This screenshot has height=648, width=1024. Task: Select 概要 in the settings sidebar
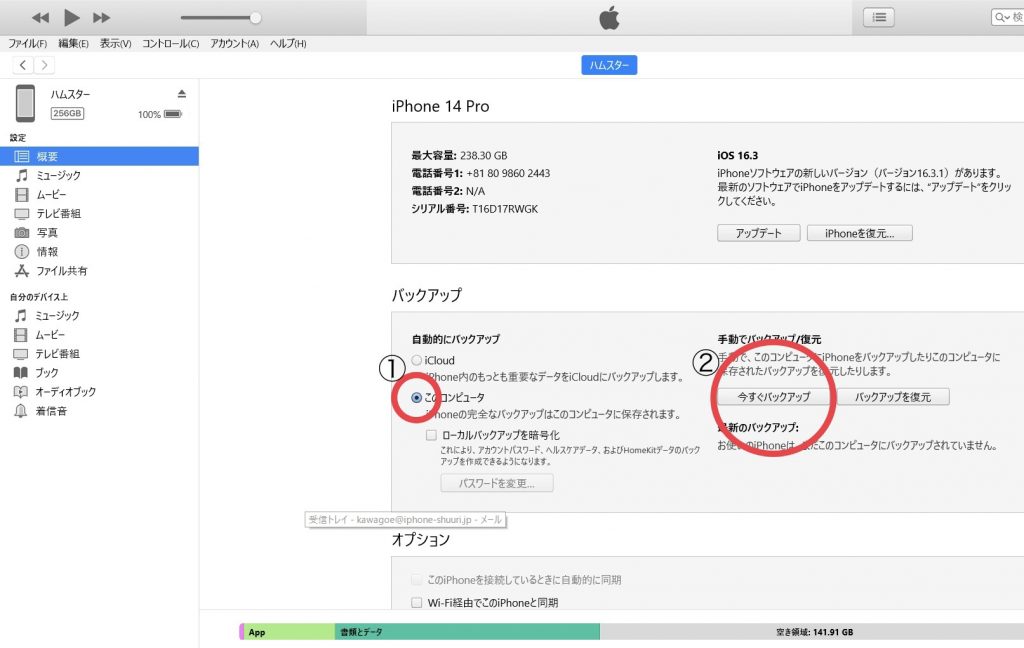pos(99,156)
